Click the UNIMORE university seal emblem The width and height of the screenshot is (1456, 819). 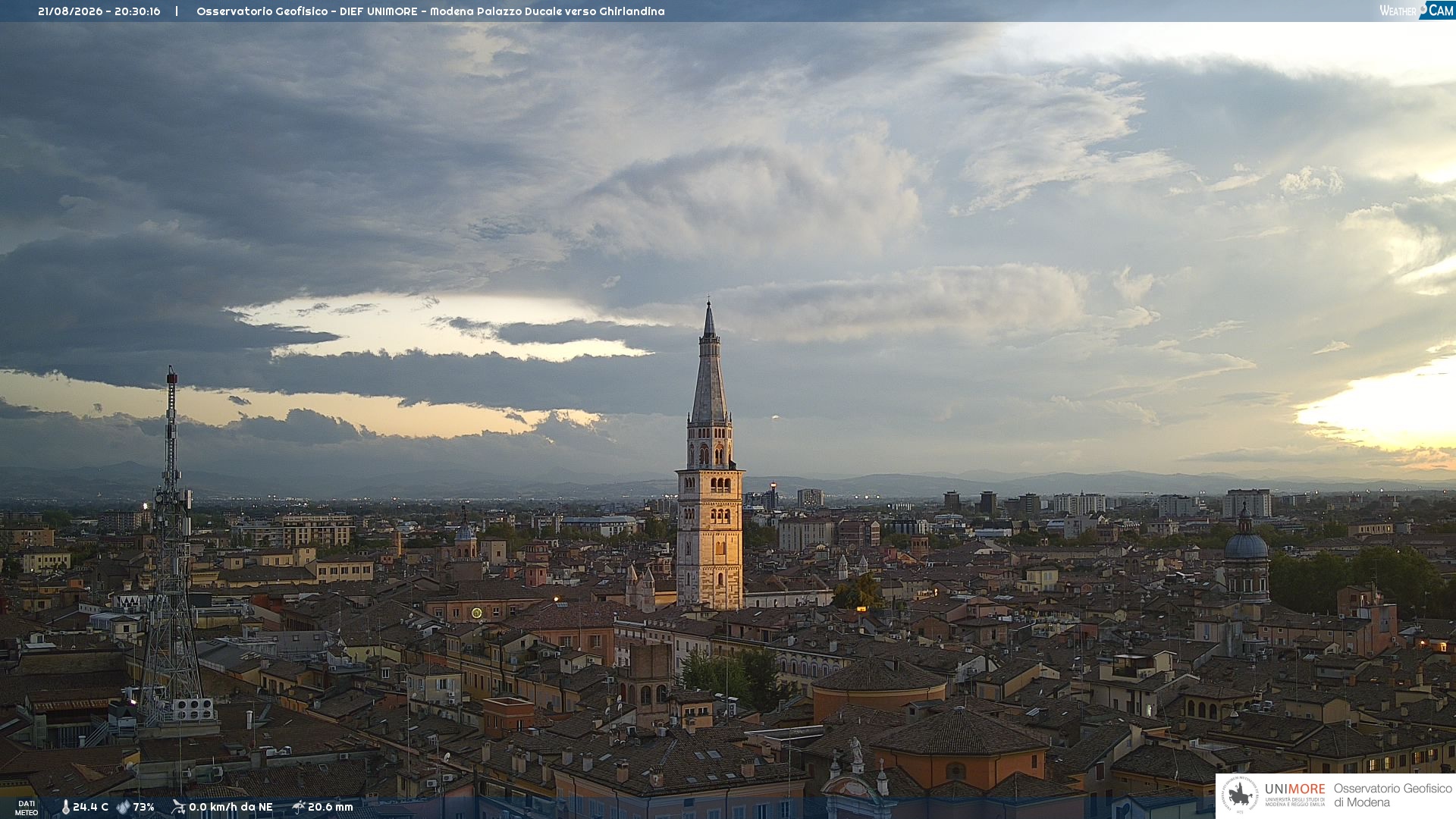point(1240,795)
